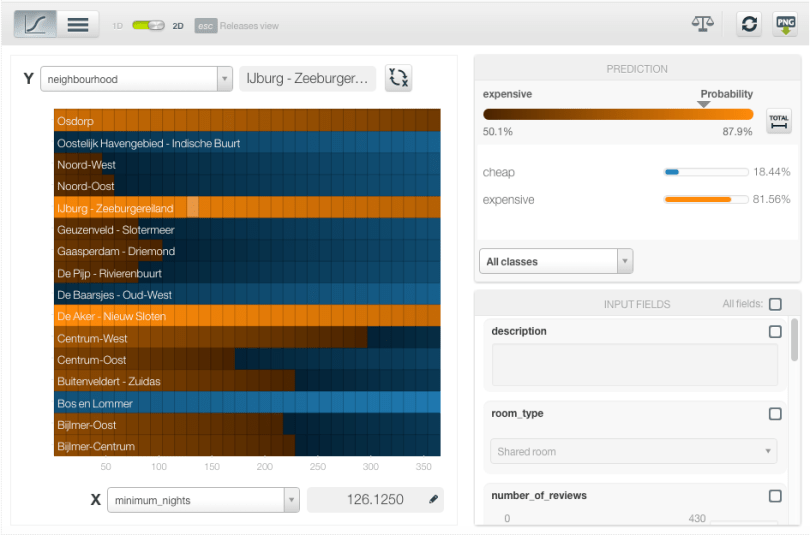Select the line chart view icon

click(34, 25)
